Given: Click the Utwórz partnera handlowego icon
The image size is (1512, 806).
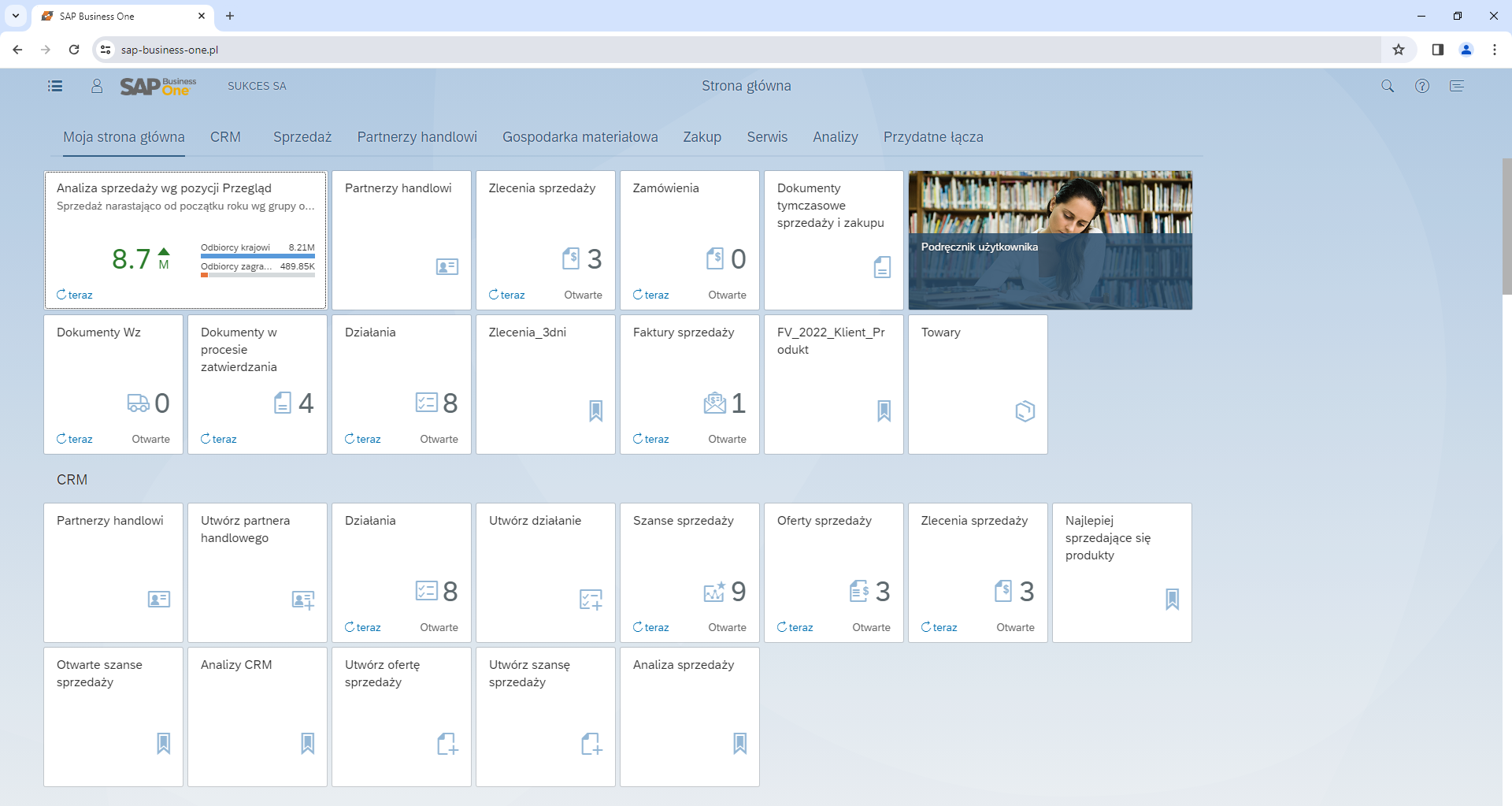Looking at the screenshot, I should click(x=302, y=600).
